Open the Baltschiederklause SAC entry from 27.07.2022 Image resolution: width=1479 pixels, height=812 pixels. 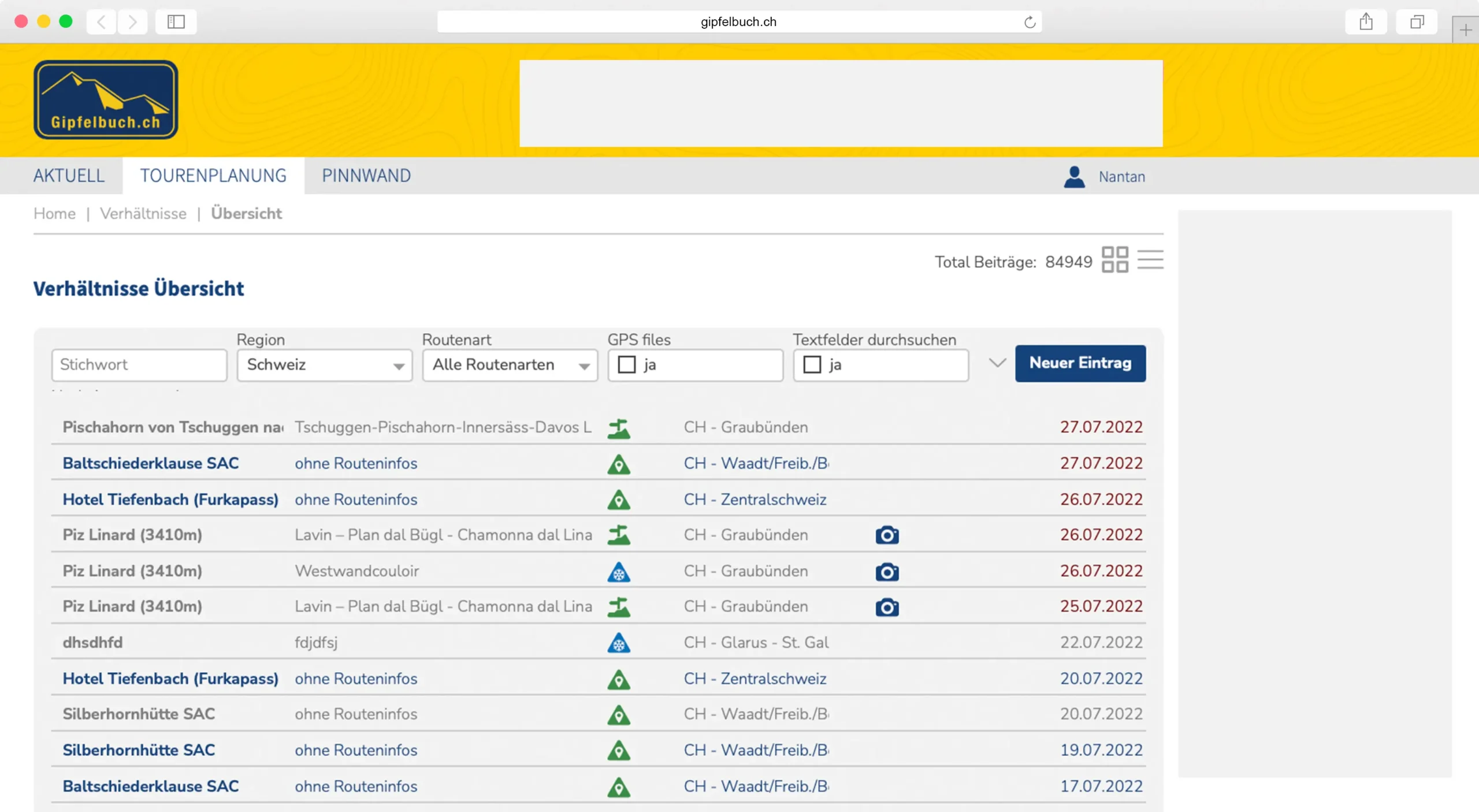pyautogui.click(x=151, y=463)
